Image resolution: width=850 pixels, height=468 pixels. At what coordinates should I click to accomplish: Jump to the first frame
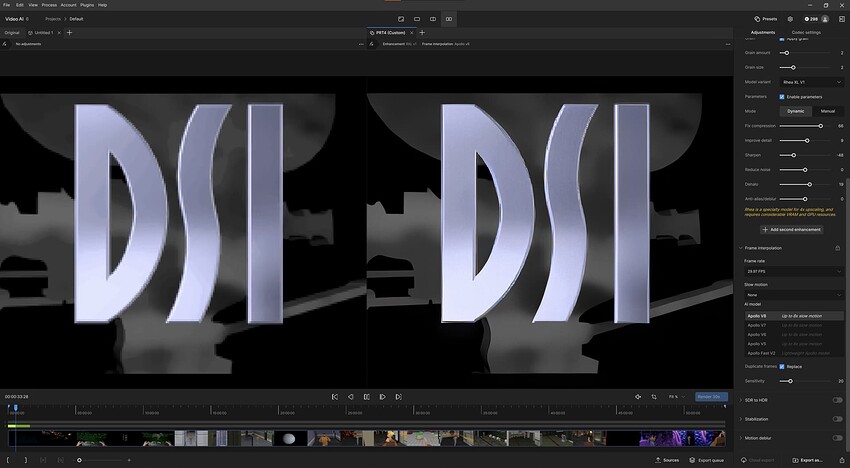tap(335, 397)
